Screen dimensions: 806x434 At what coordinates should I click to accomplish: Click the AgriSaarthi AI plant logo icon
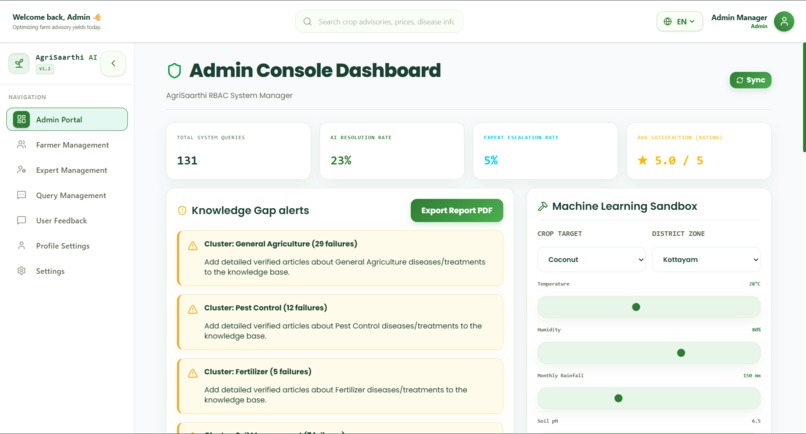pyautogui.click(x=19, y=63)
